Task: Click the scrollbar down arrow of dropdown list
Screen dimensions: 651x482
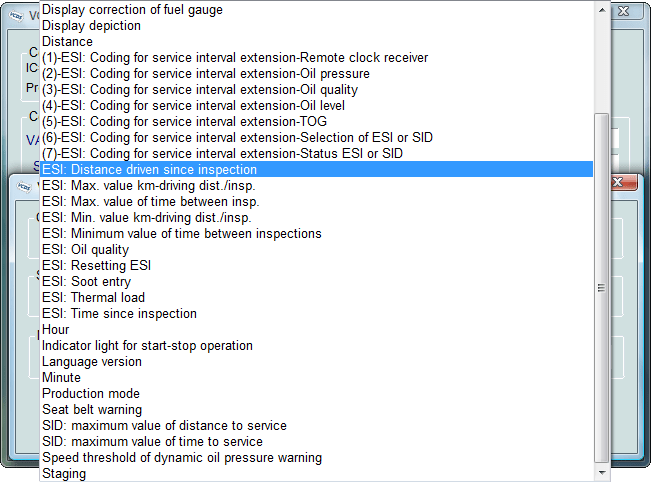Action: [602, 473]
